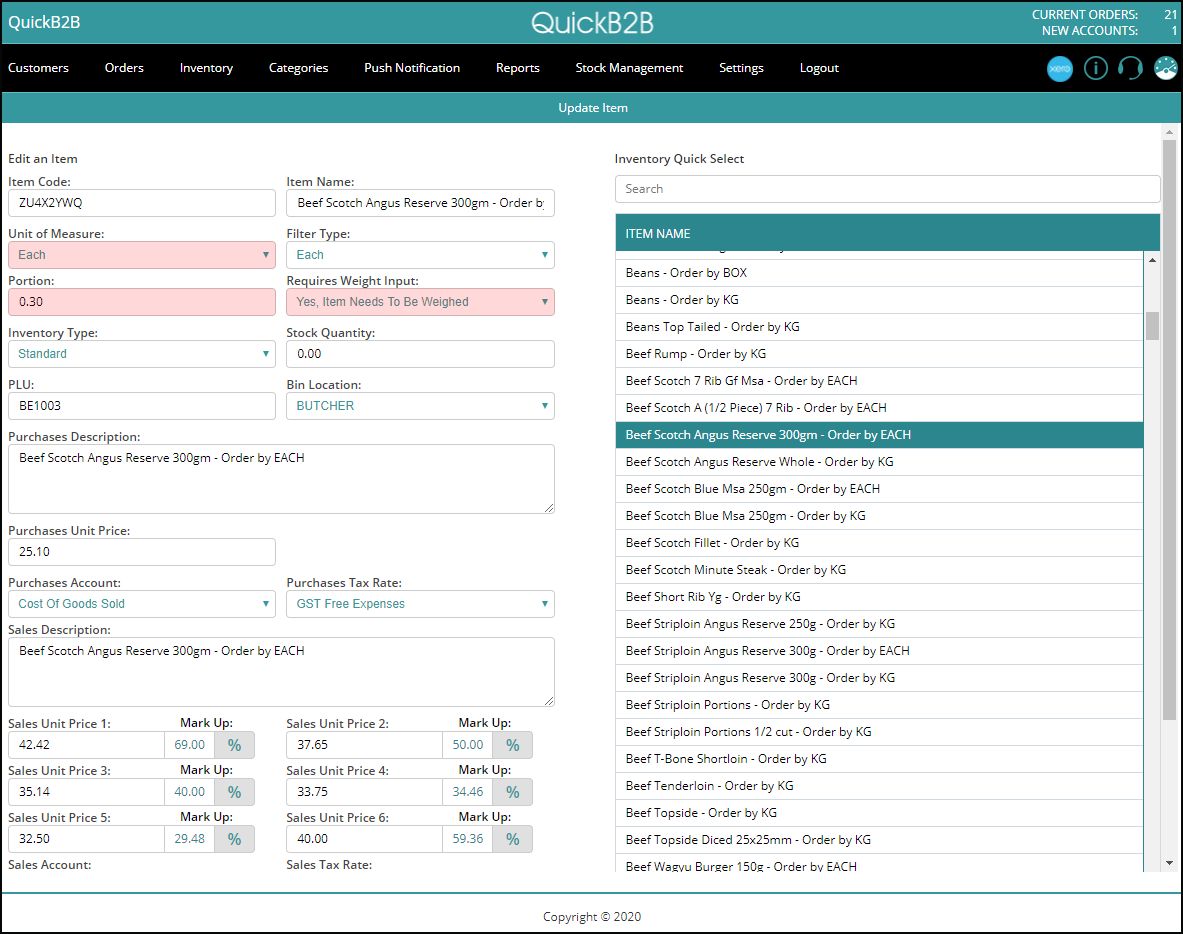Click the Sales Description text area
Image resolution: width=1183 pixels, height=934 pixels.
[281, 672]
